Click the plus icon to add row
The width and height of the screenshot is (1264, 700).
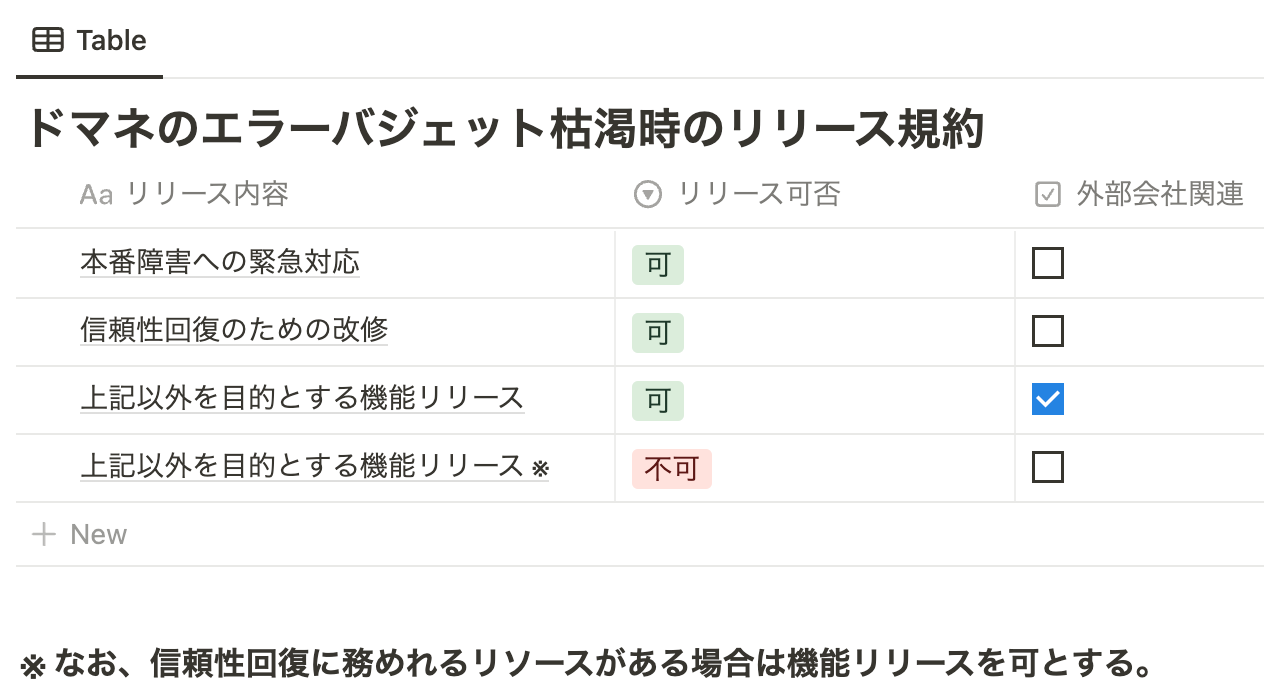(43, 534)
